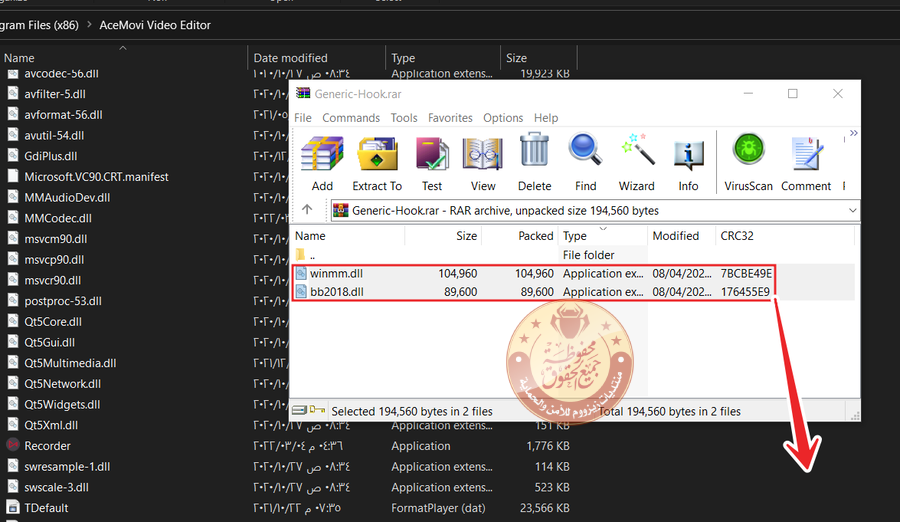
Task: Click the key password icon in status bar
Action: (317, 410)
